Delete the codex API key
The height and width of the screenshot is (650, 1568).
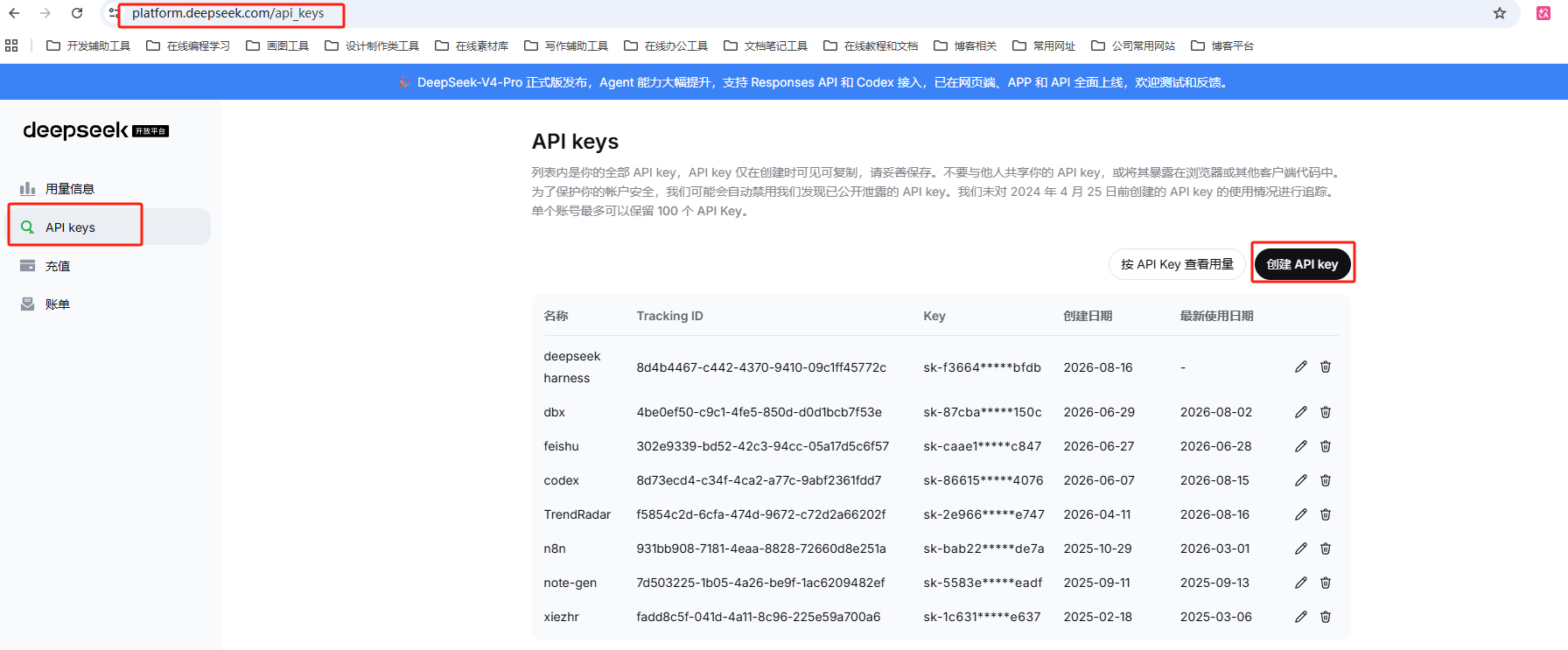tap(1326, 480)
